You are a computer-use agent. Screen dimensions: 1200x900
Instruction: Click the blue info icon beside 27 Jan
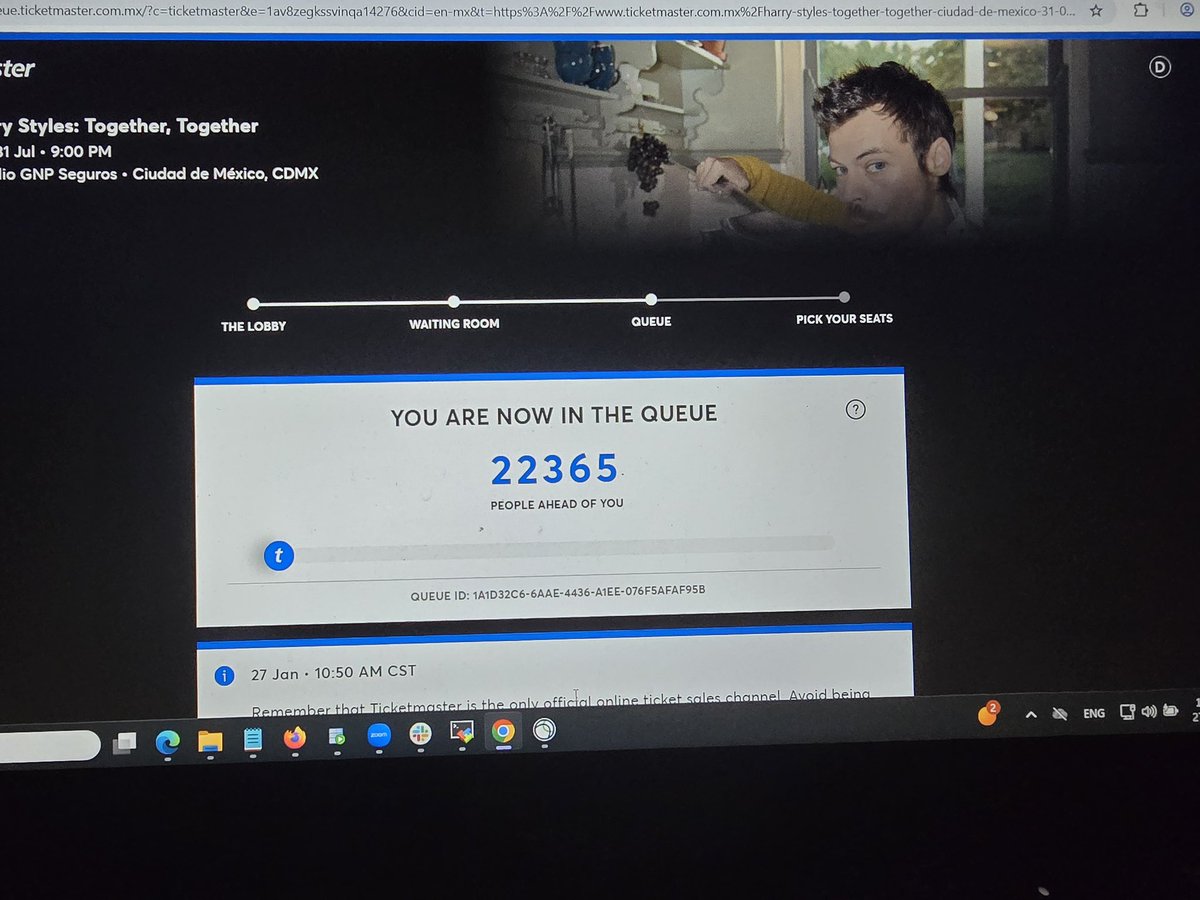click(x=224, y=676)
